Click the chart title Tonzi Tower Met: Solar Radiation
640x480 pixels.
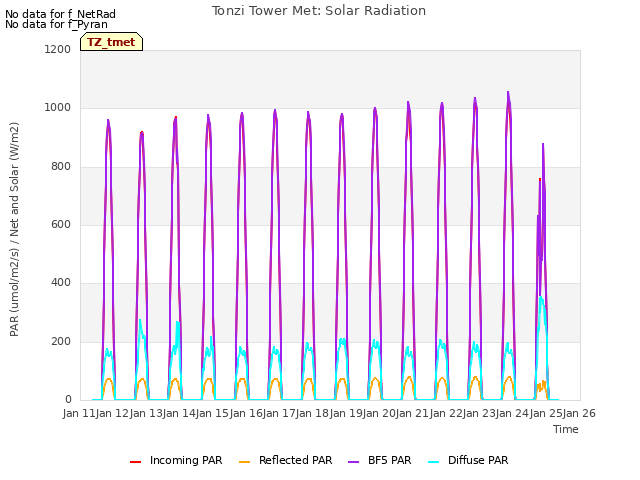[x=319, y=11]
